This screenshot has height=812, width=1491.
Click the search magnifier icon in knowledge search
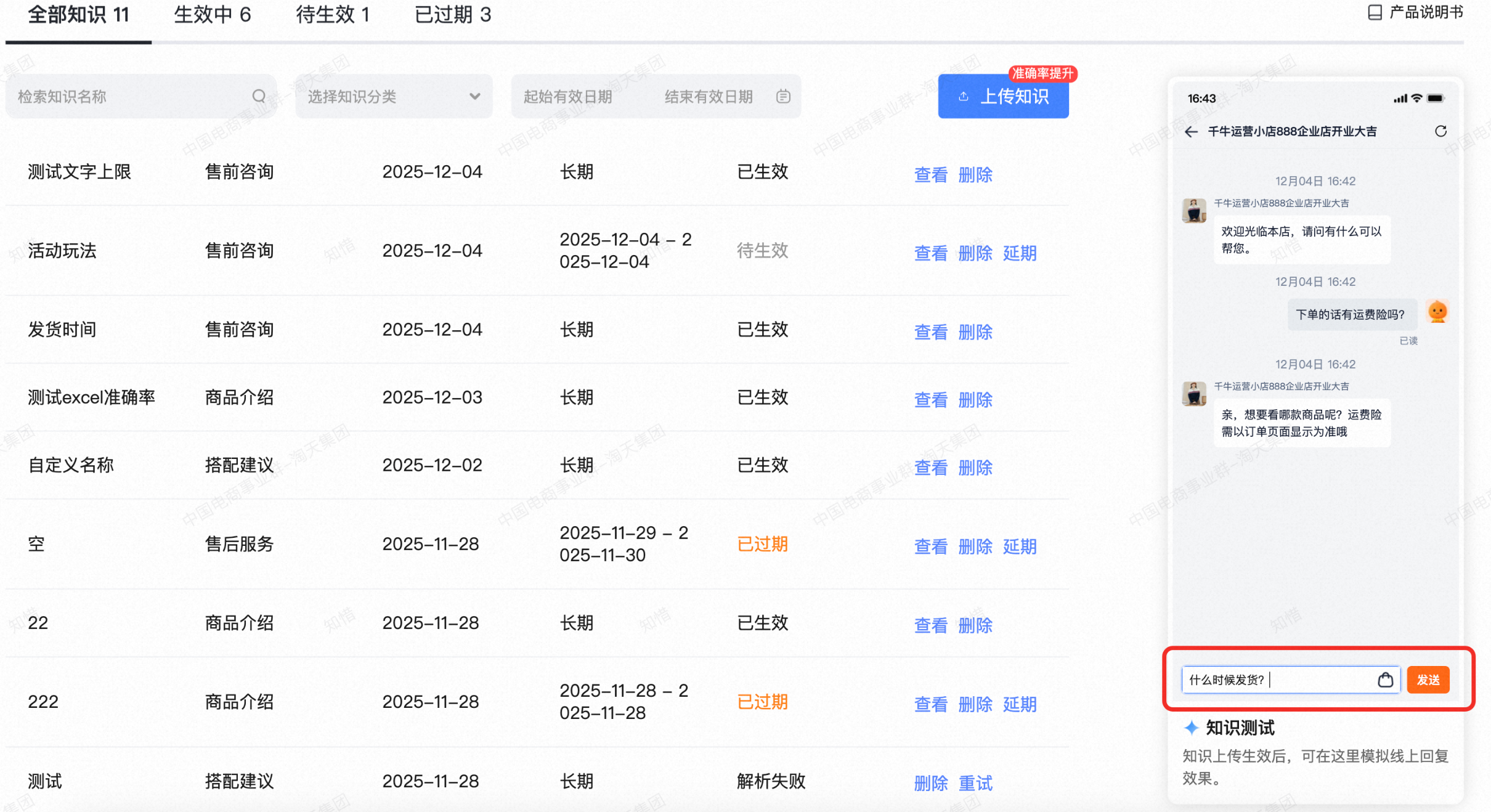(259, 96)
